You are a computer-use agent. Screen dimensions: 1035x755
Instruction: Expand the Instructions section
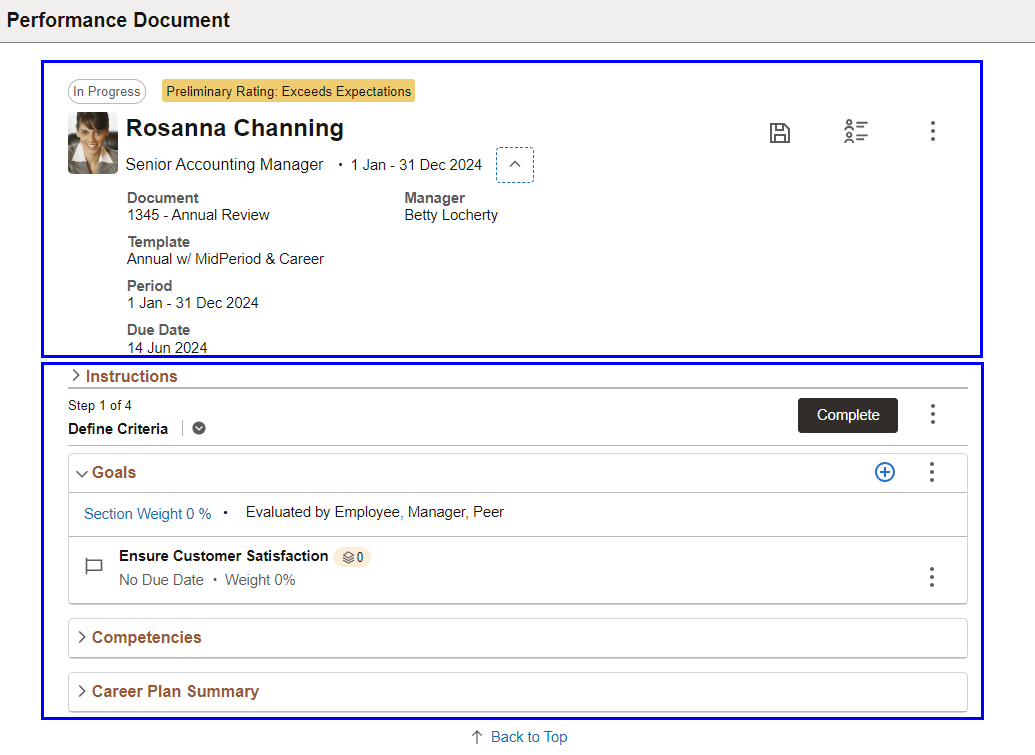(x=124, y=376)
